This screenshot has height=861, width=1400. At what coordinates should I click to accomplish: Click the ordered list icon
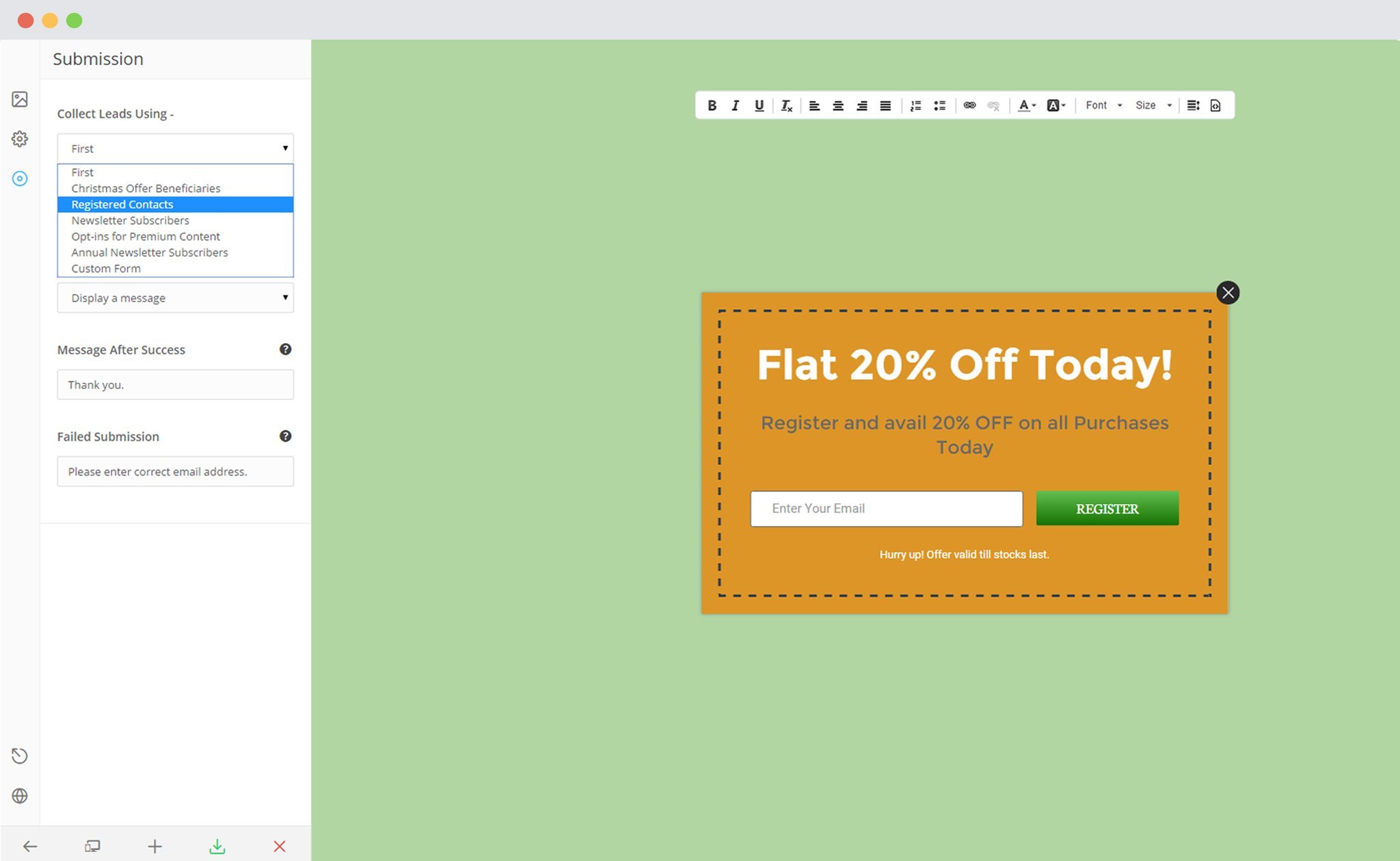coord(917,105)
